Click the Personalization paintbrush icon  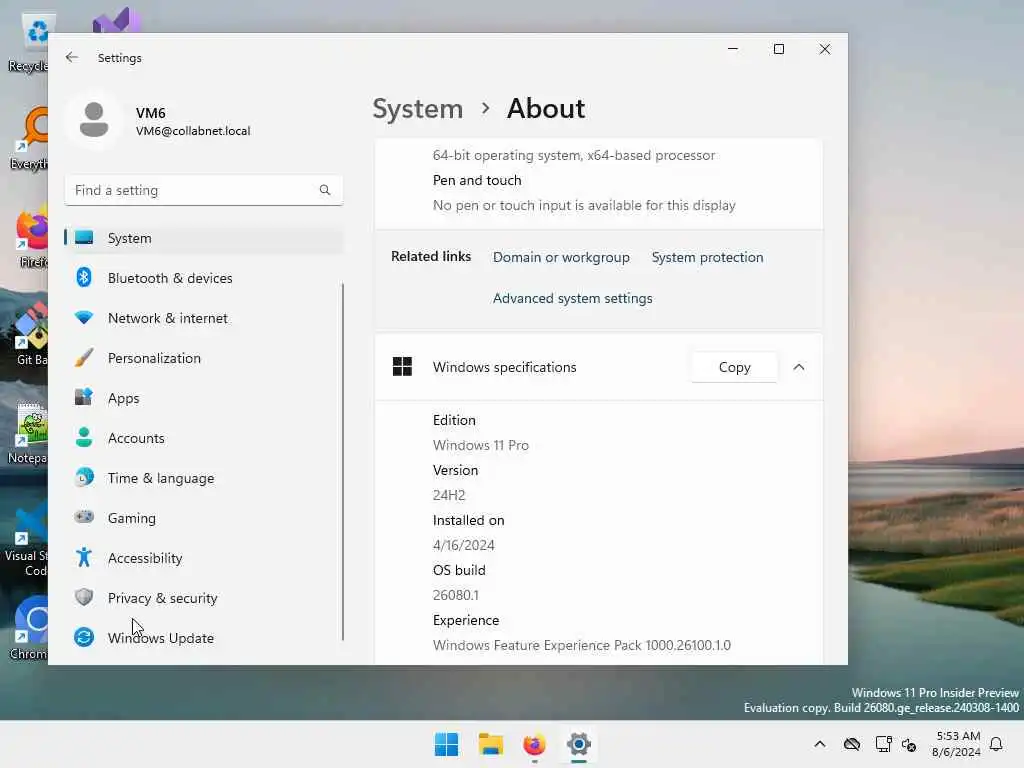[84, 358]
